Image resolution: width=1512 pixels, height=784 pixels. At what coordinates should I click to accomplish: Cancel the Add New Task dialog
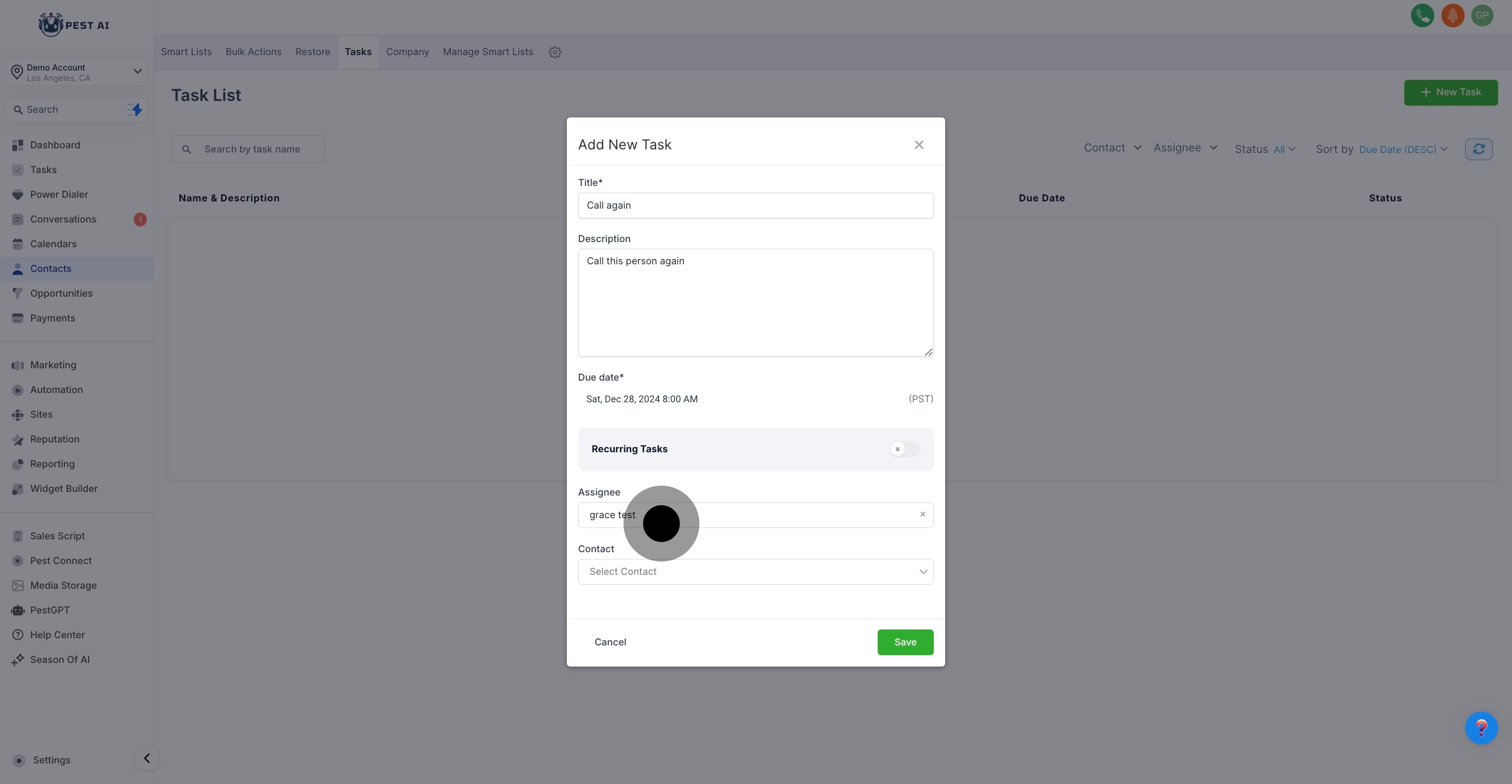610,642
